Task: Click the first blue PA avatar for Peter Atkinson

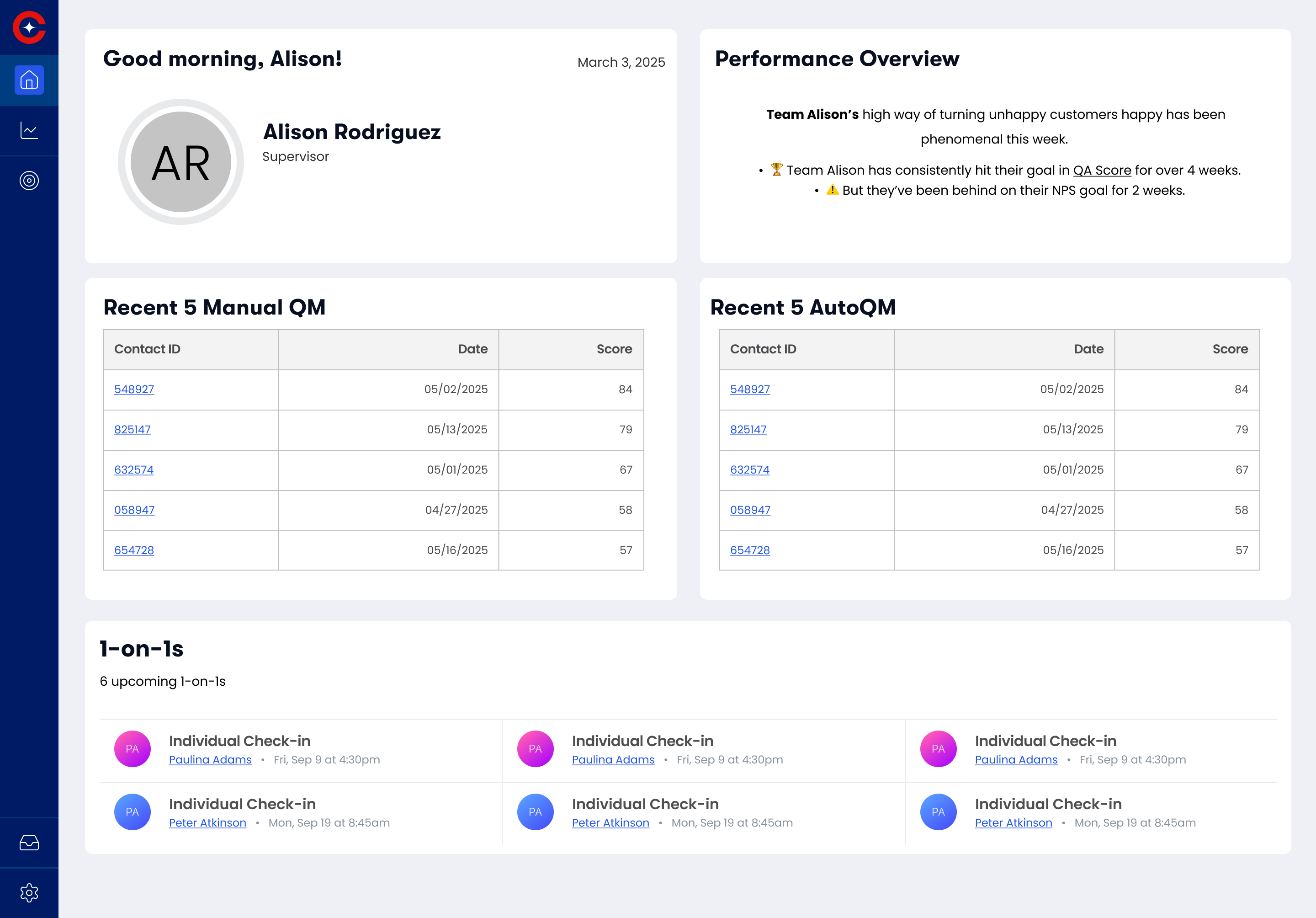Action: click(x=133, y=811)
